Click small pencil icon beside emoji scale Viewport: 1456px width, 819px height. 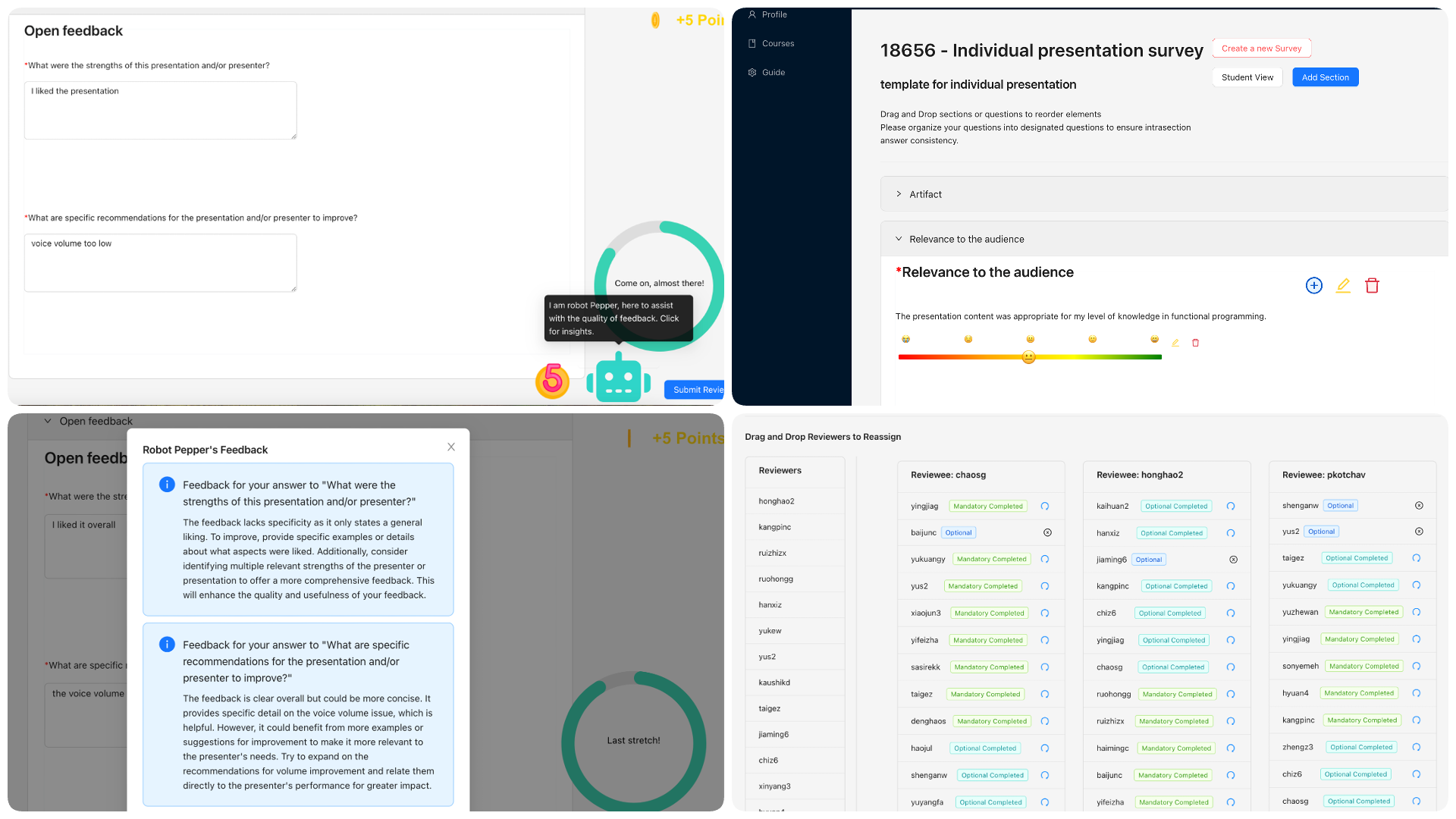(x=1175, y=343)
